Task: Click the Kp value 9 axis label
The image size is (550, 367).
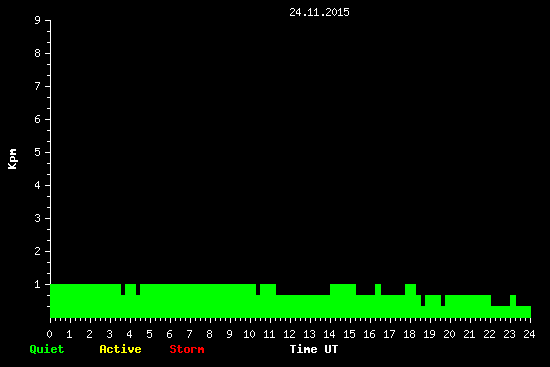Action: point(38,20)
